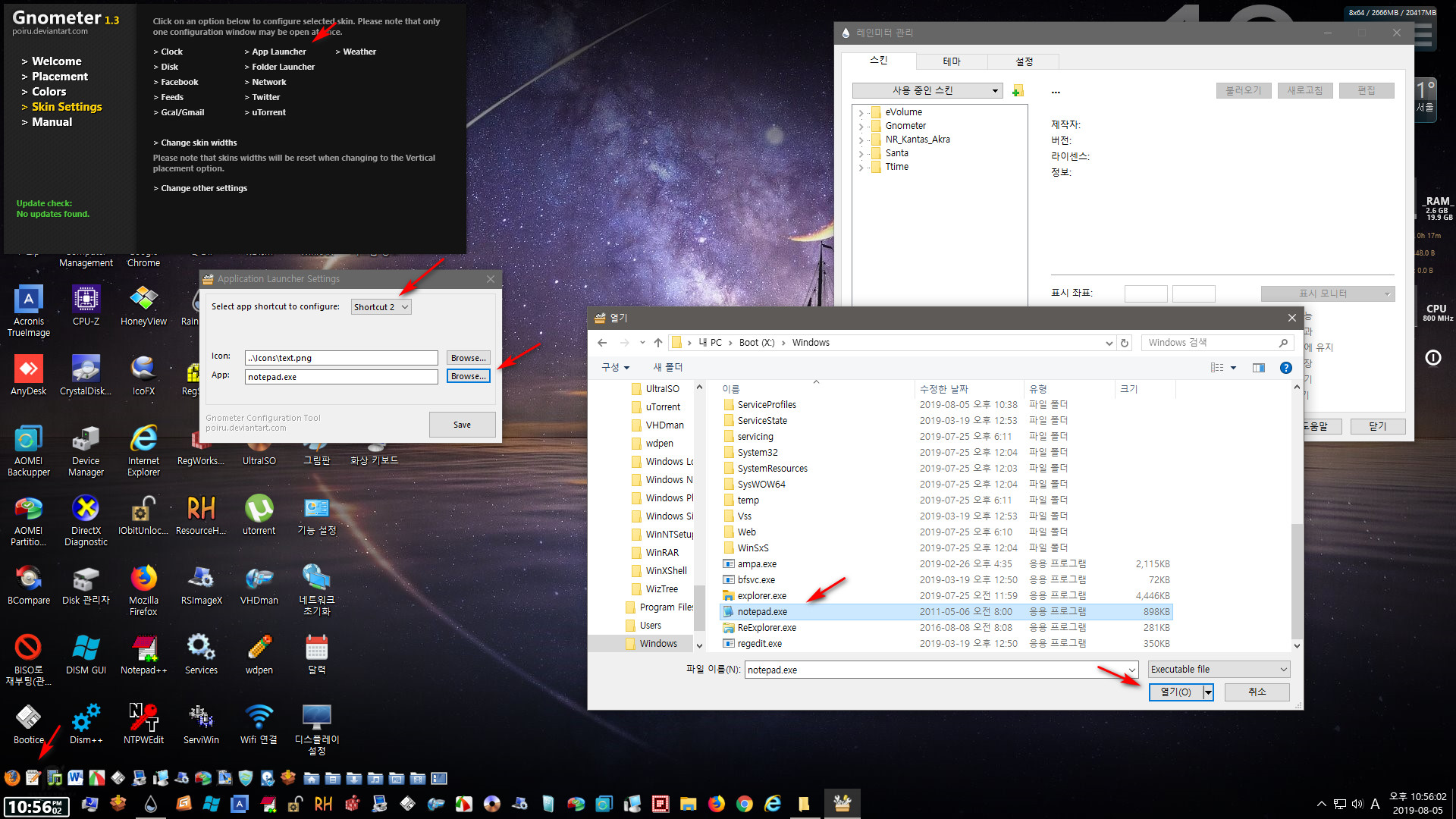Open the ServiWin desktop icon
This screenshot has height=819, width=1456.
[x=201, y=724]
